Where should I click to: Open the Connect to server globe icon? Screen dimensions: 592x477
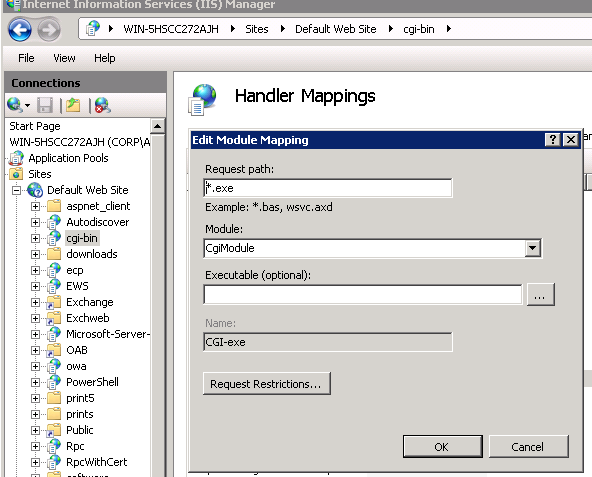[15, 105]
